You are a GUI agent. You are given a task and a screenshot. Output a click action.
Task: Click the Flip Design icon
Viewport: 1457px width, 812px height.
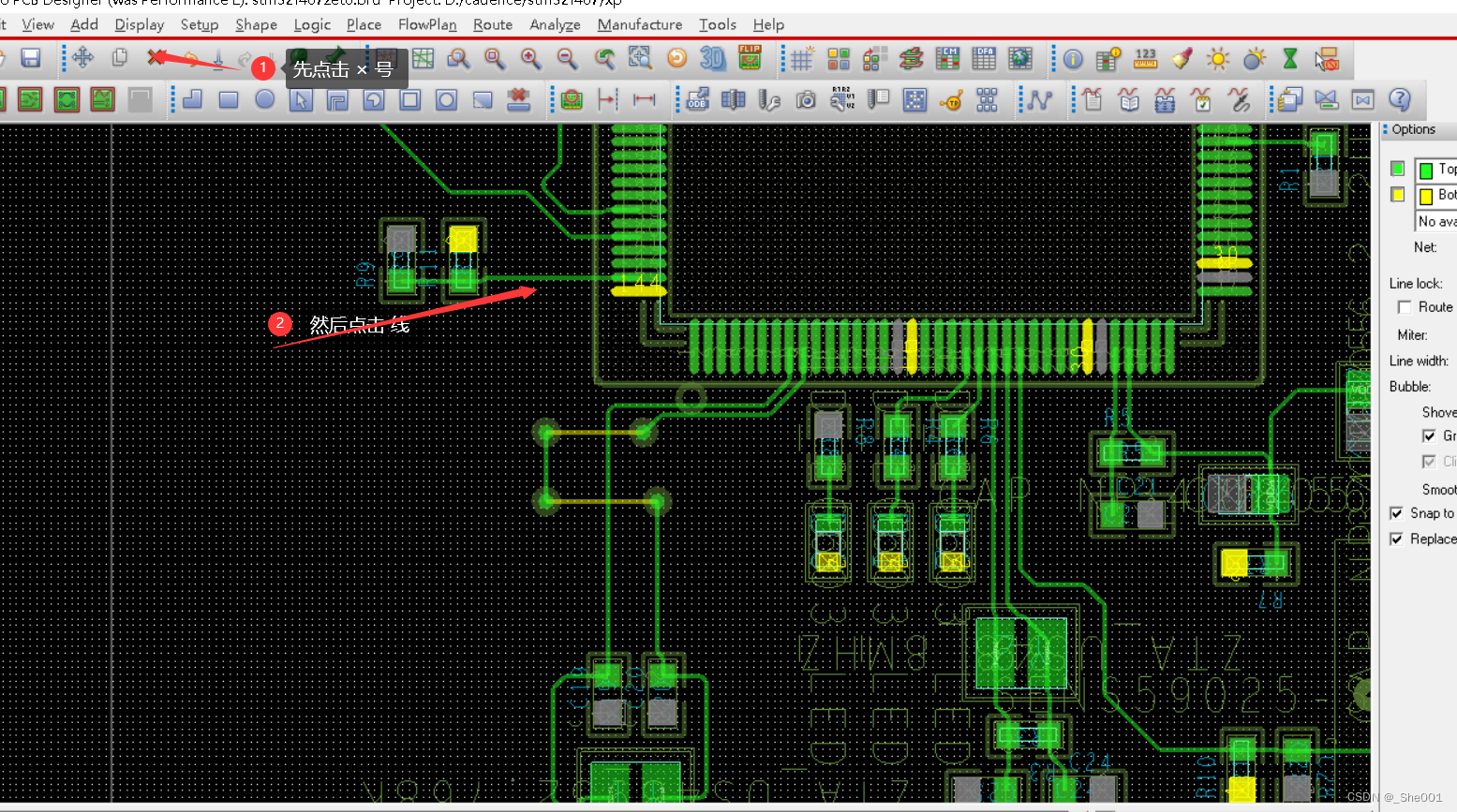click(750, 58)
